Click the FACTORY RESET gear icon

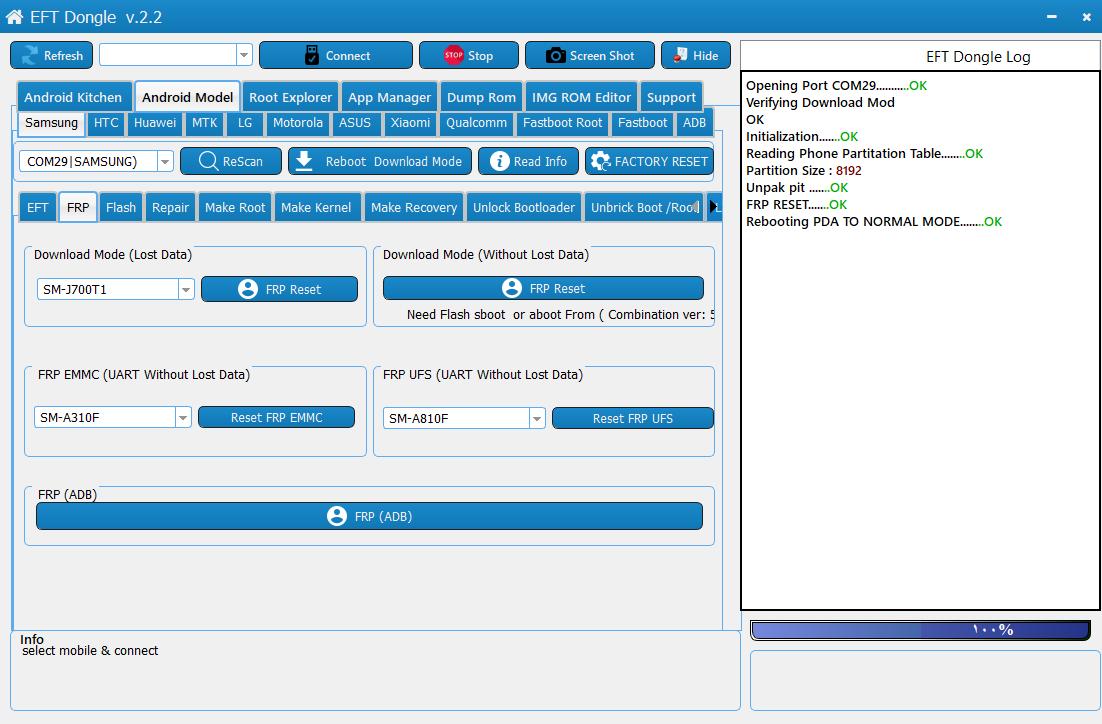(600, 161)
